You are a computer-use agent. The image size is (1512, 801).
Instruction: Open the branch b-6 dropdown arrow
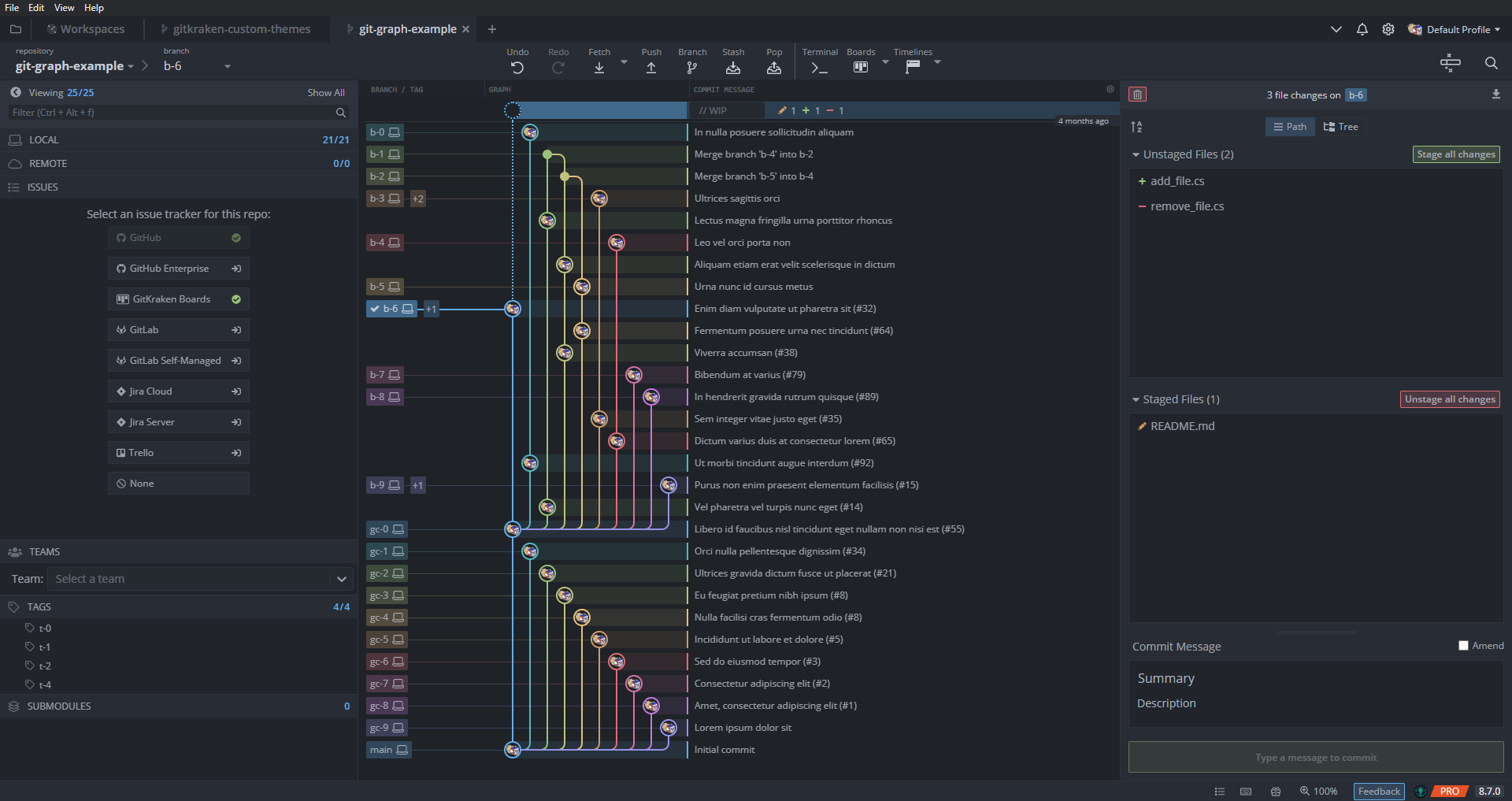228,66
